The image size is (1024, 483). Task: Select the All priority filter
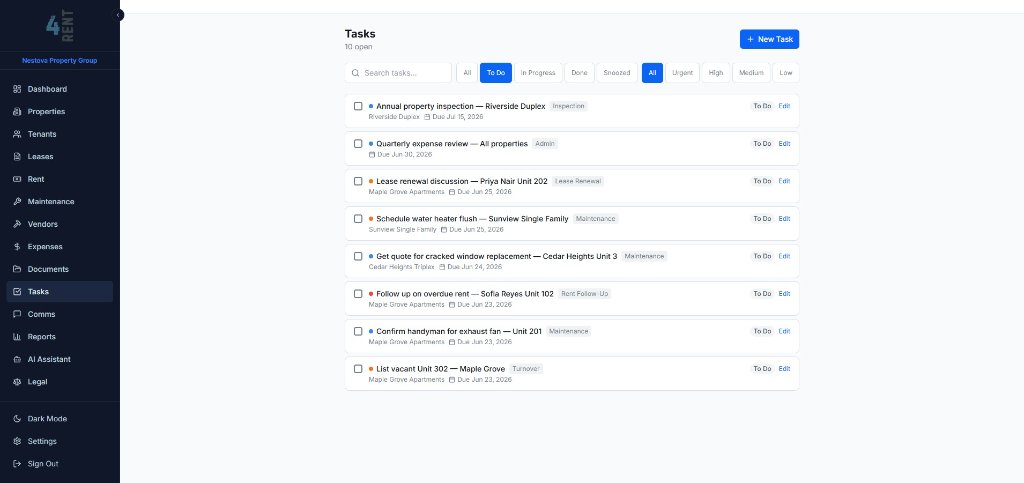[x=652, y=73]
